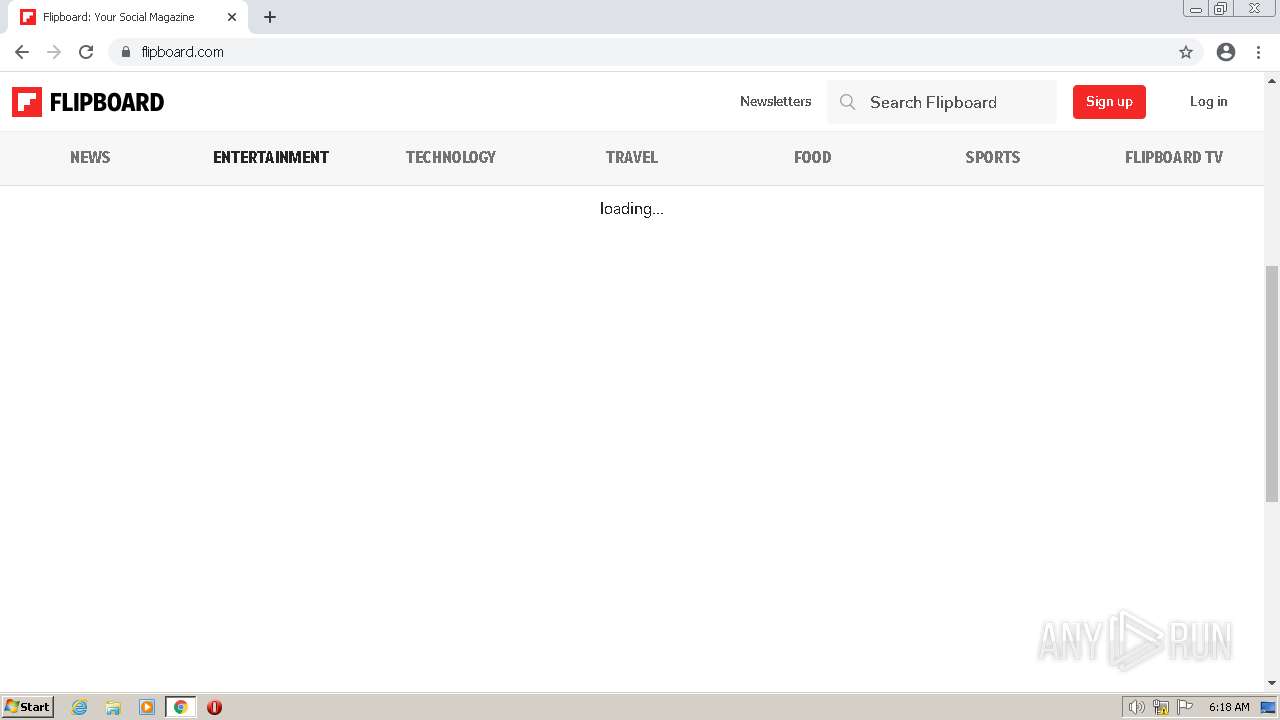Open the Action Center flag icon

tap(1185, 707)
